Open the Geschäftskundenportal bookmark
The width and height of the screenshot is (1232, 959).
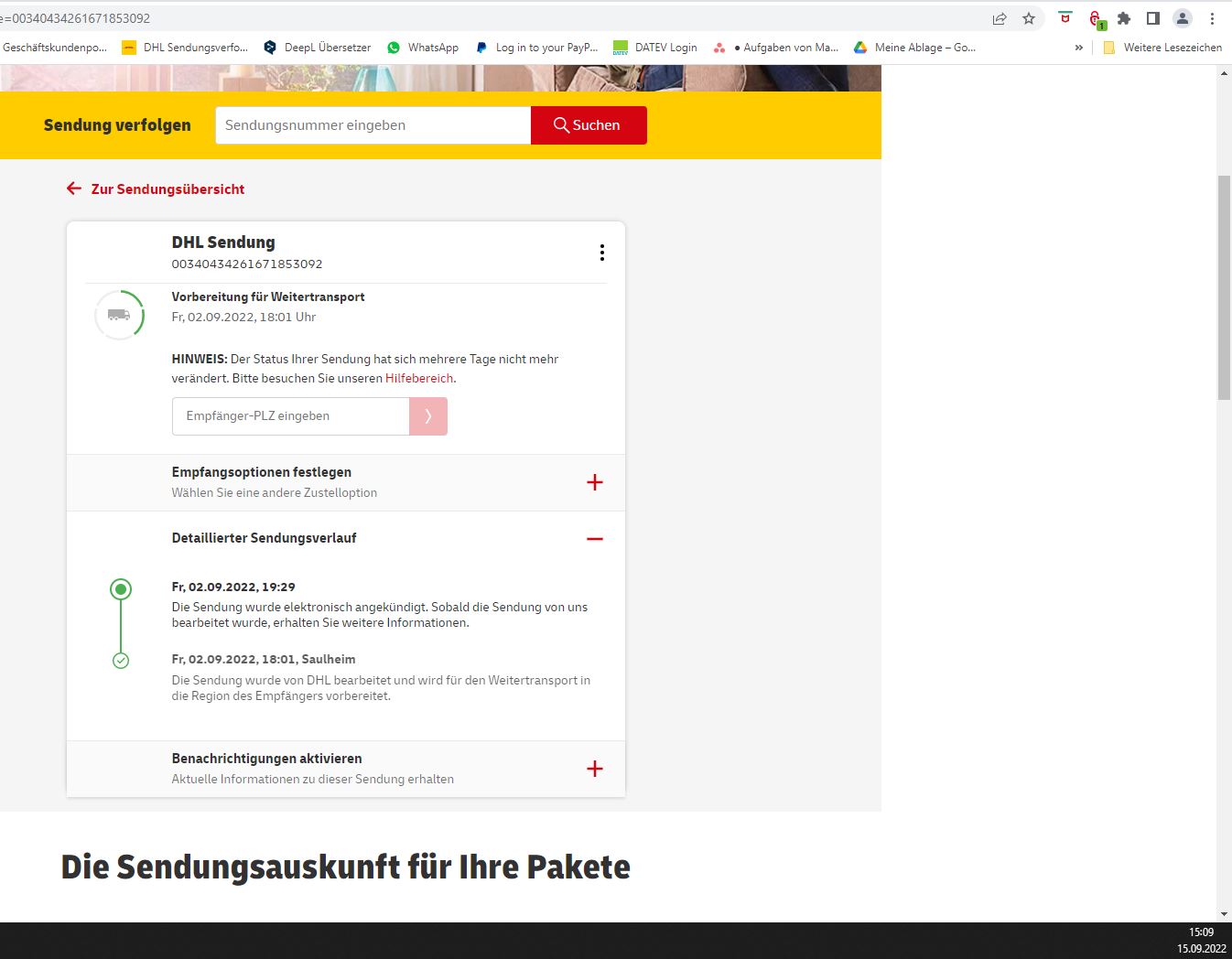pos(55,48)
